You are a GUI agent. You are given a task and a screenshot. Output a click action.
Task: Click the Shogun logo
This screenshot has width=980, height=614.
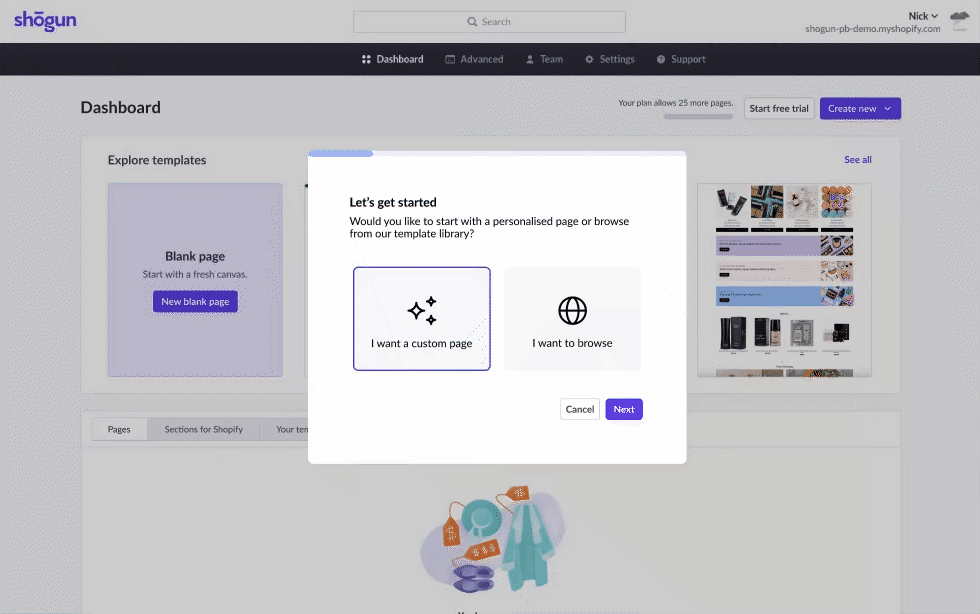tap(45, 21)
